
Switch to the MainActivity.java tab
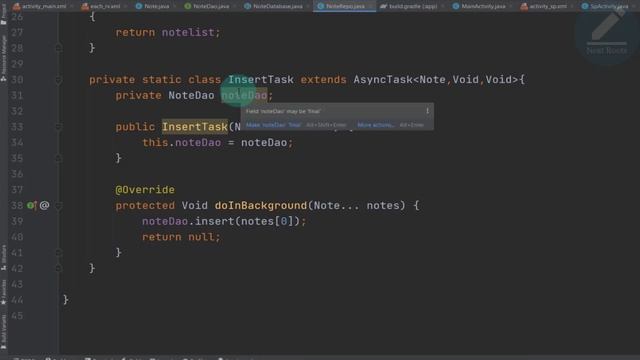480,6
